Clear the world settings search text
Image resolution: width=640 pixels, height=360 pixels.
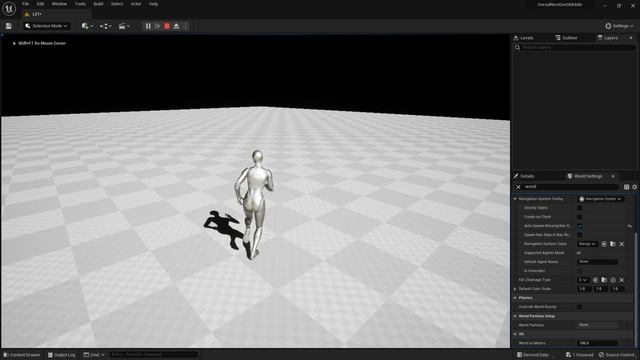pos(518,187)
